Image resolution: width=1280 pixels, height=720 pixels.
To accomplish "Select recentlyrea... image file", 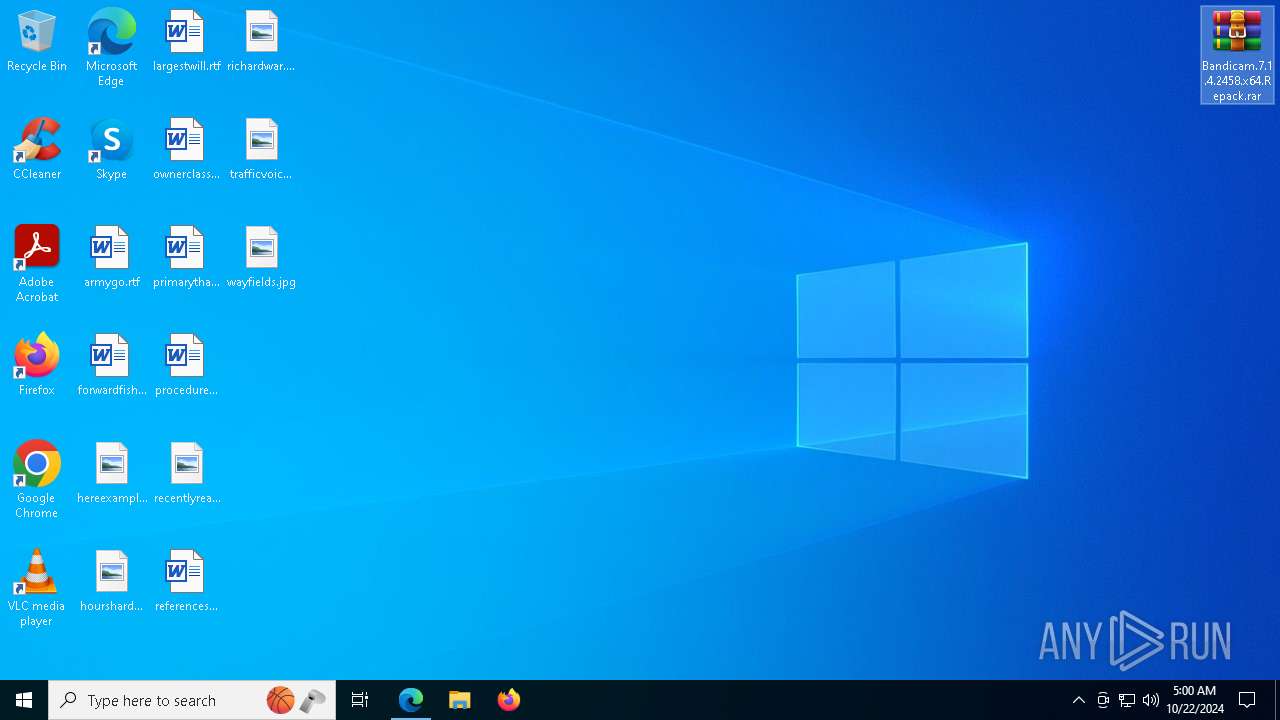I will coord(186,474).
